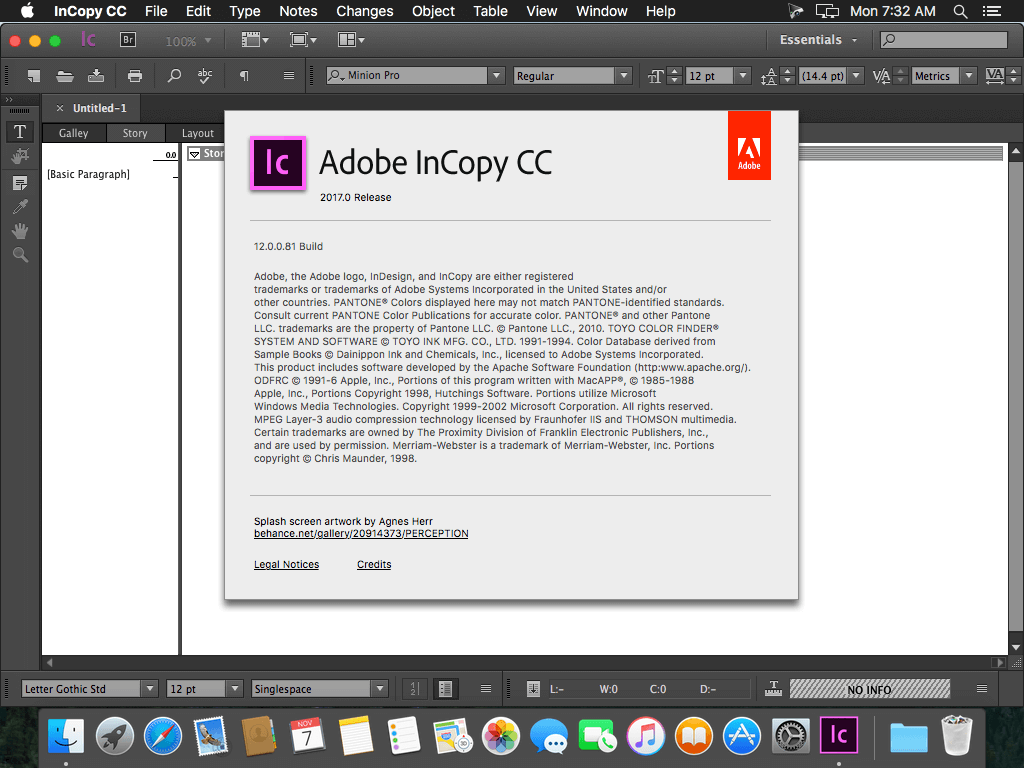The height and width of the screenshot is (768, 1024).
Task: Click the top toolbar search field
Action: coord(944,40)
